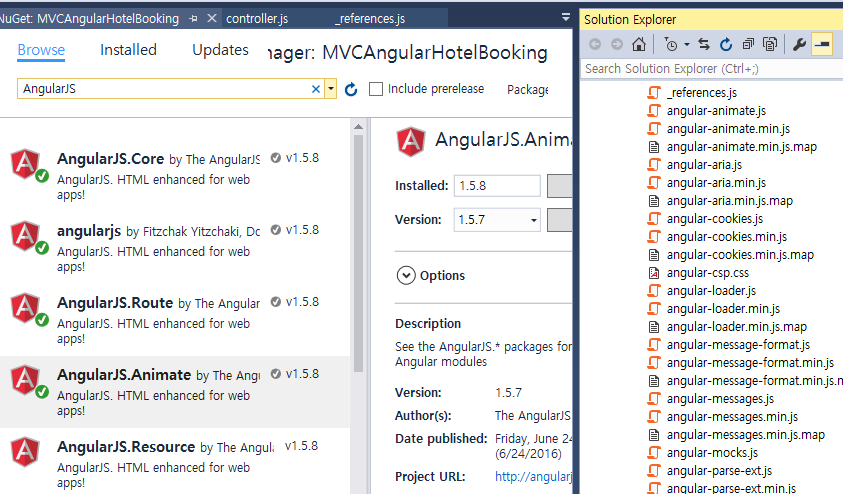
Task: Open the Project URL link
Action: [x=533, y=476]
